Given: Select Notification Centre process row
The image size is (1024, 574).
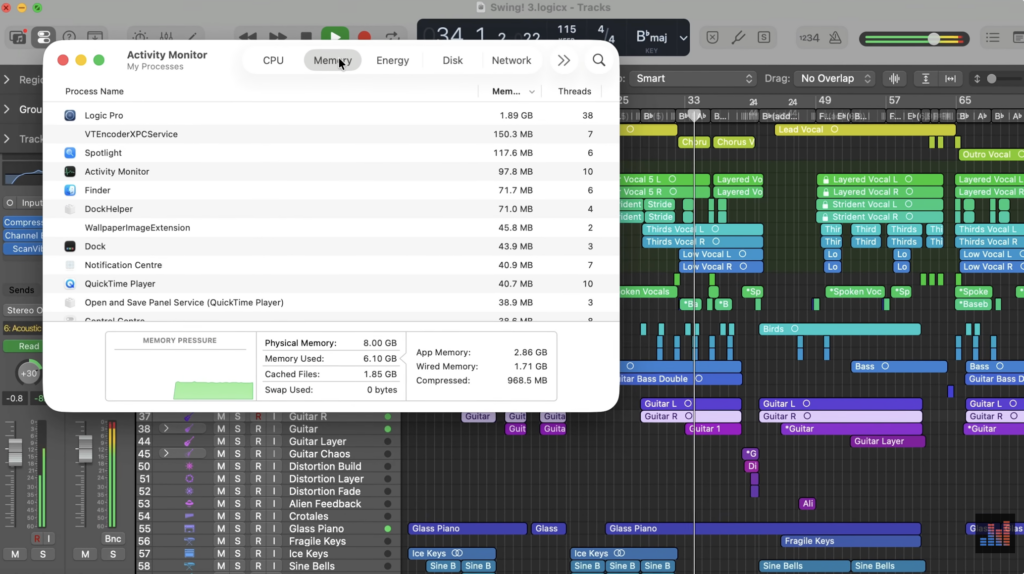Looking at the screenshot, I should pyautogui.click(x=331, y=265).
